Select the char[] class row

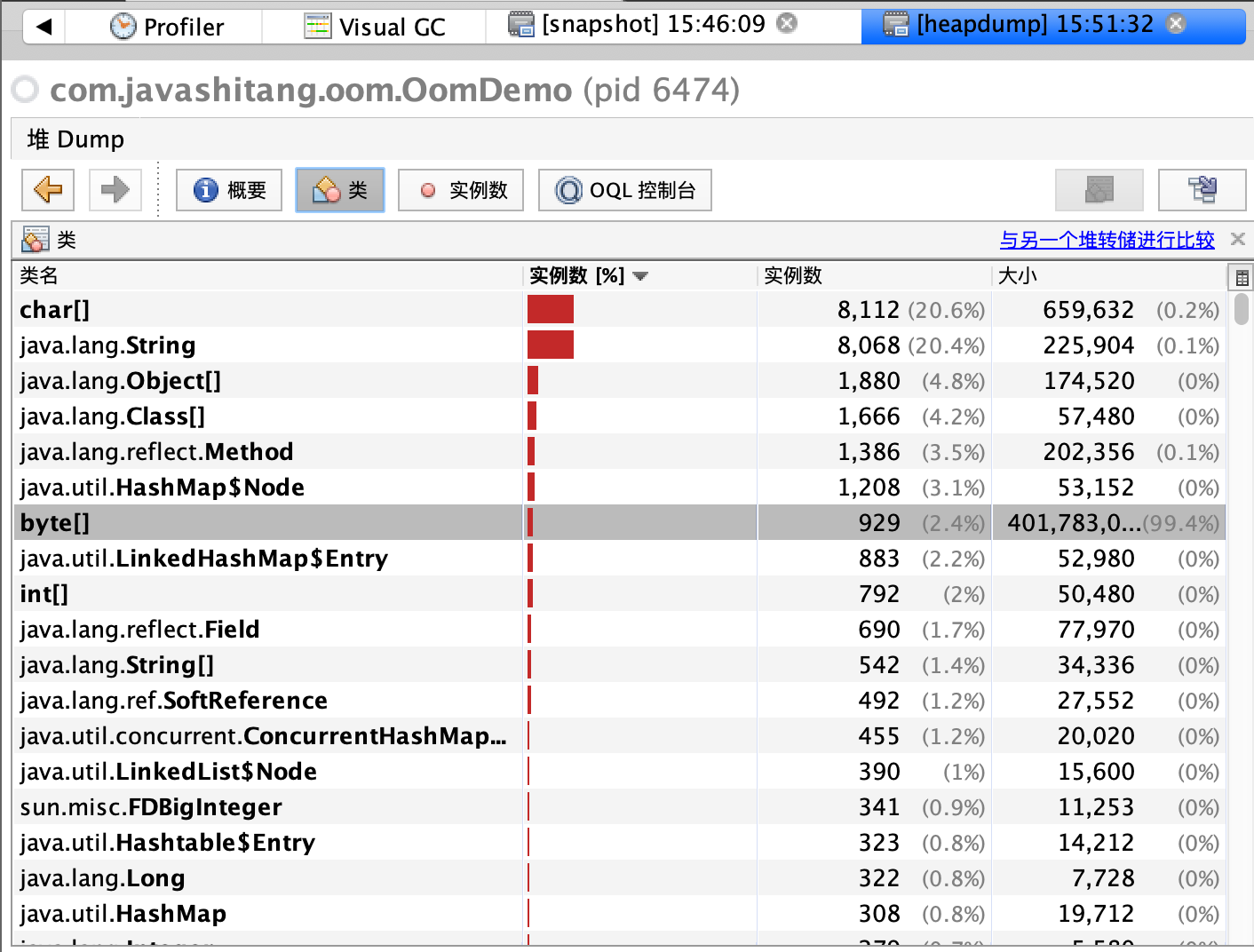[620, 309]
